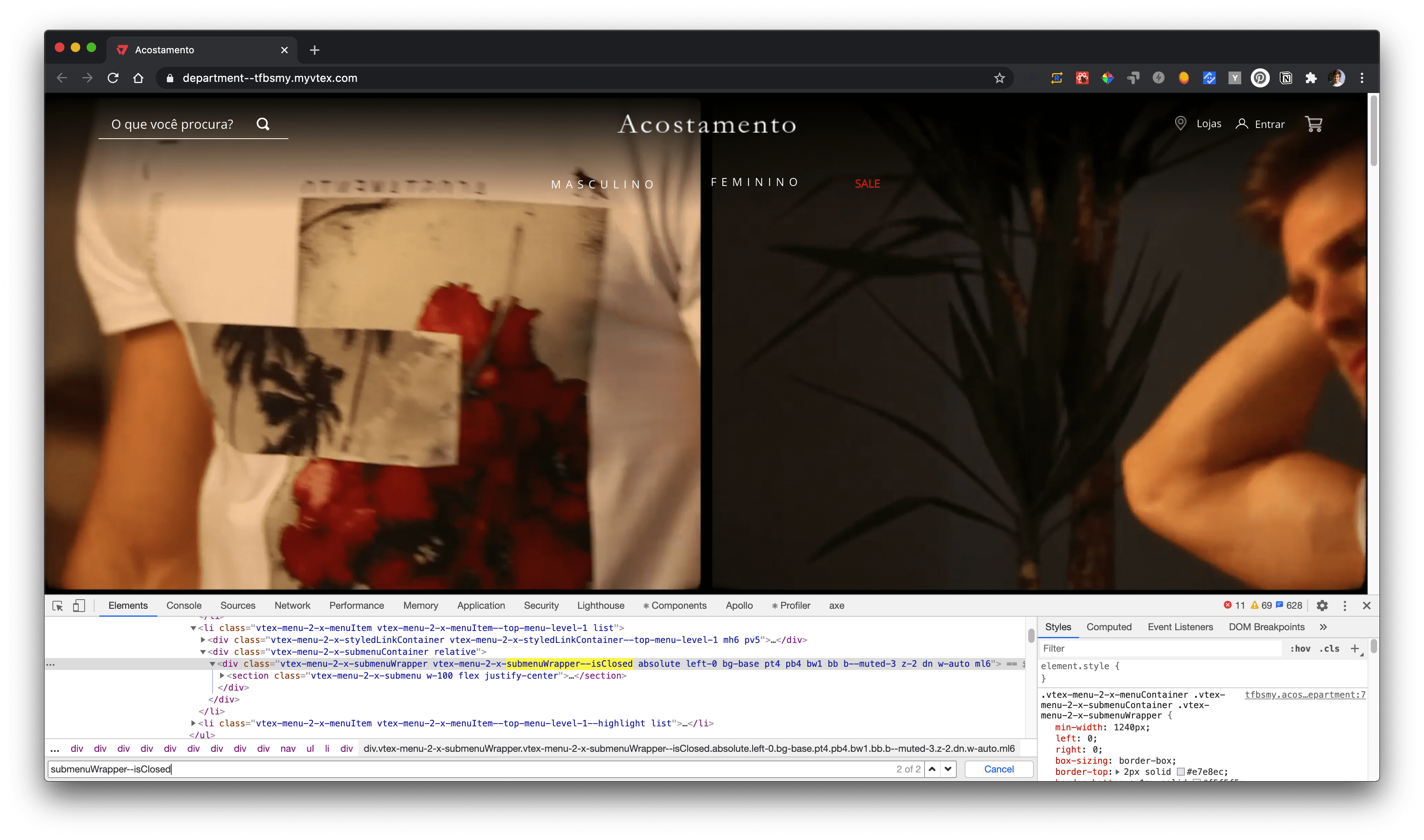The width and height of the screenshot is (1424, 840).
Task: Open the Performance tab
Action: [x=356, y=606]
